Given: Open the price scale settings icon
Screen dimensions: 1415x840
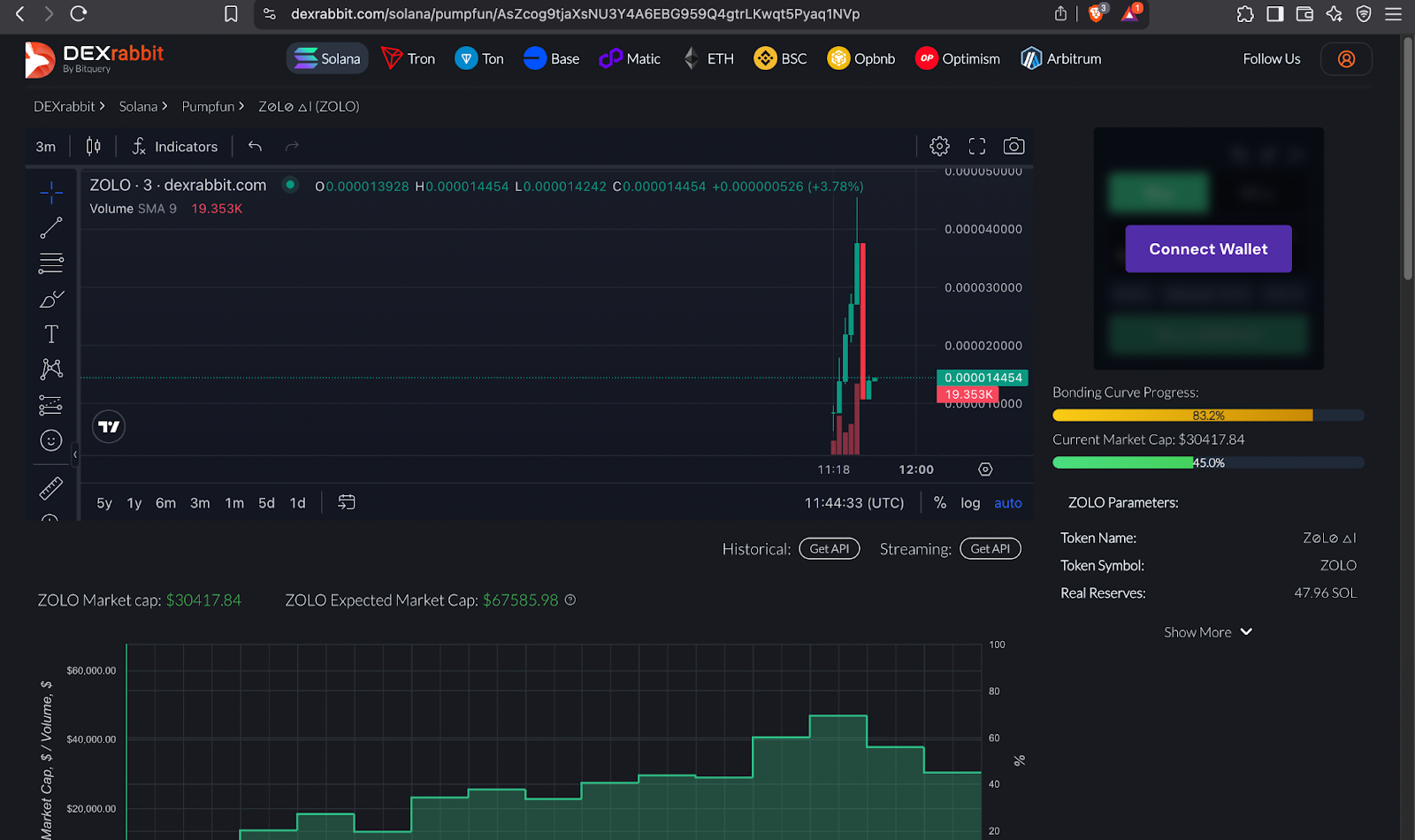Looking at the screenshot, I should [x=985, y=470].
